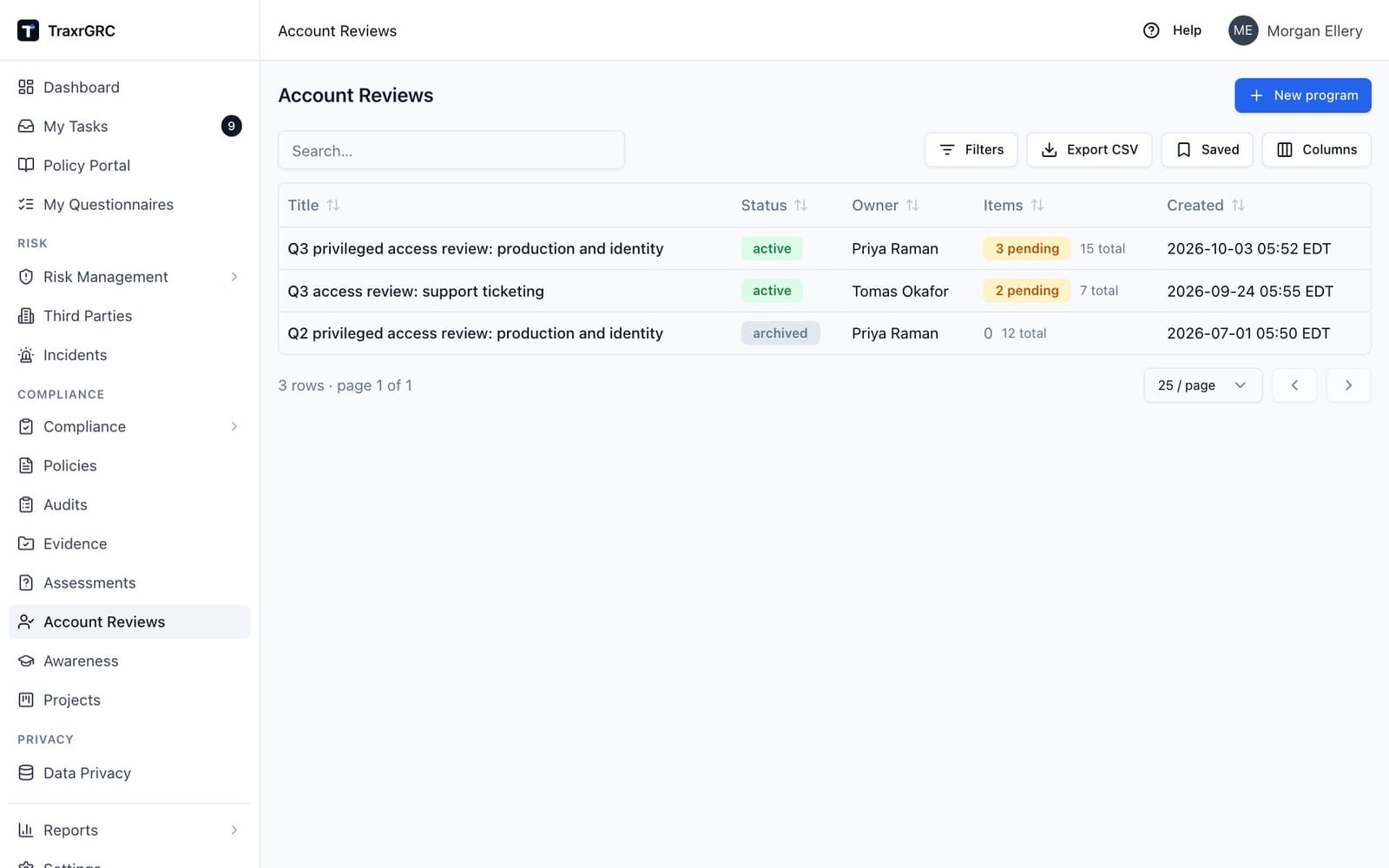Navigate to Audits
Screen dimensions: 1389x868
coord(129,504)
